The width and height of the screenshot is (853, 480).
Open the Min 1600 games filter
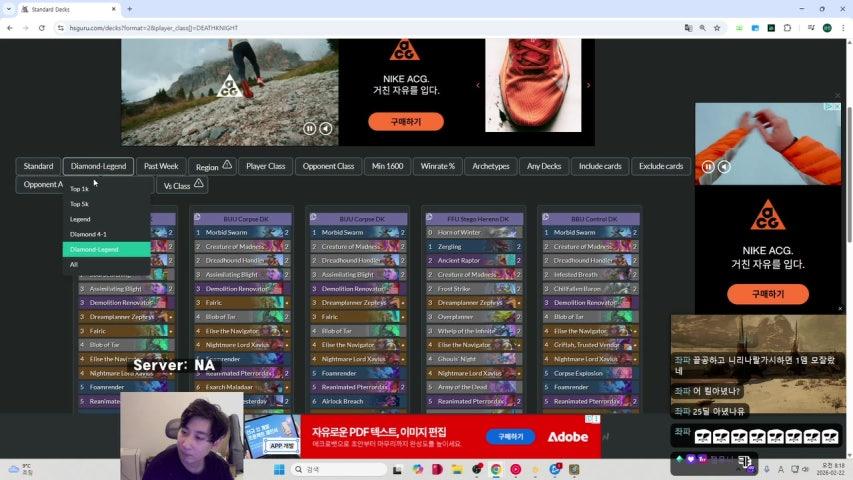[x=387, y=166]
